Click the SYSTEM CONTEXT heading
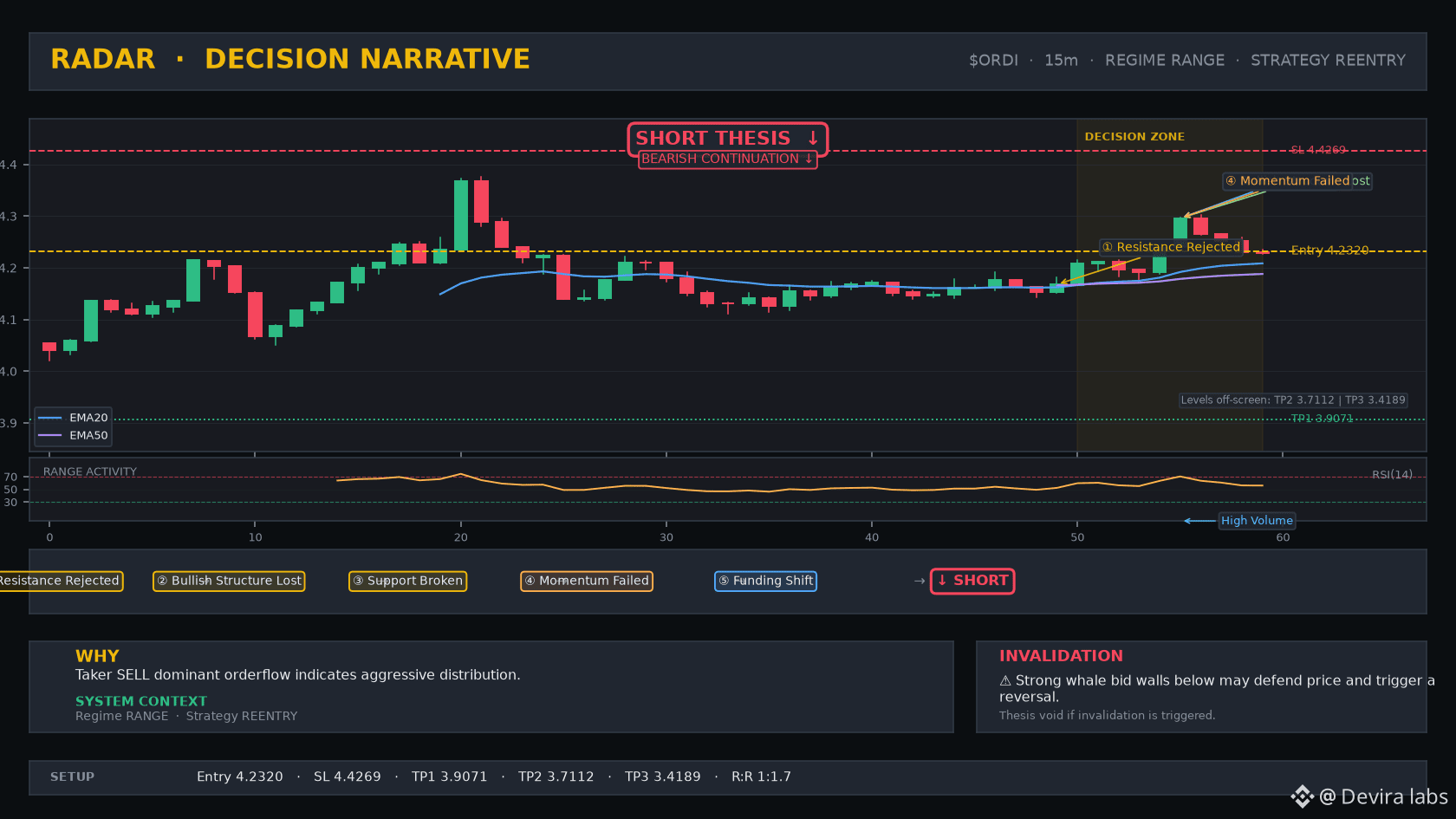 tap(141, 701)
